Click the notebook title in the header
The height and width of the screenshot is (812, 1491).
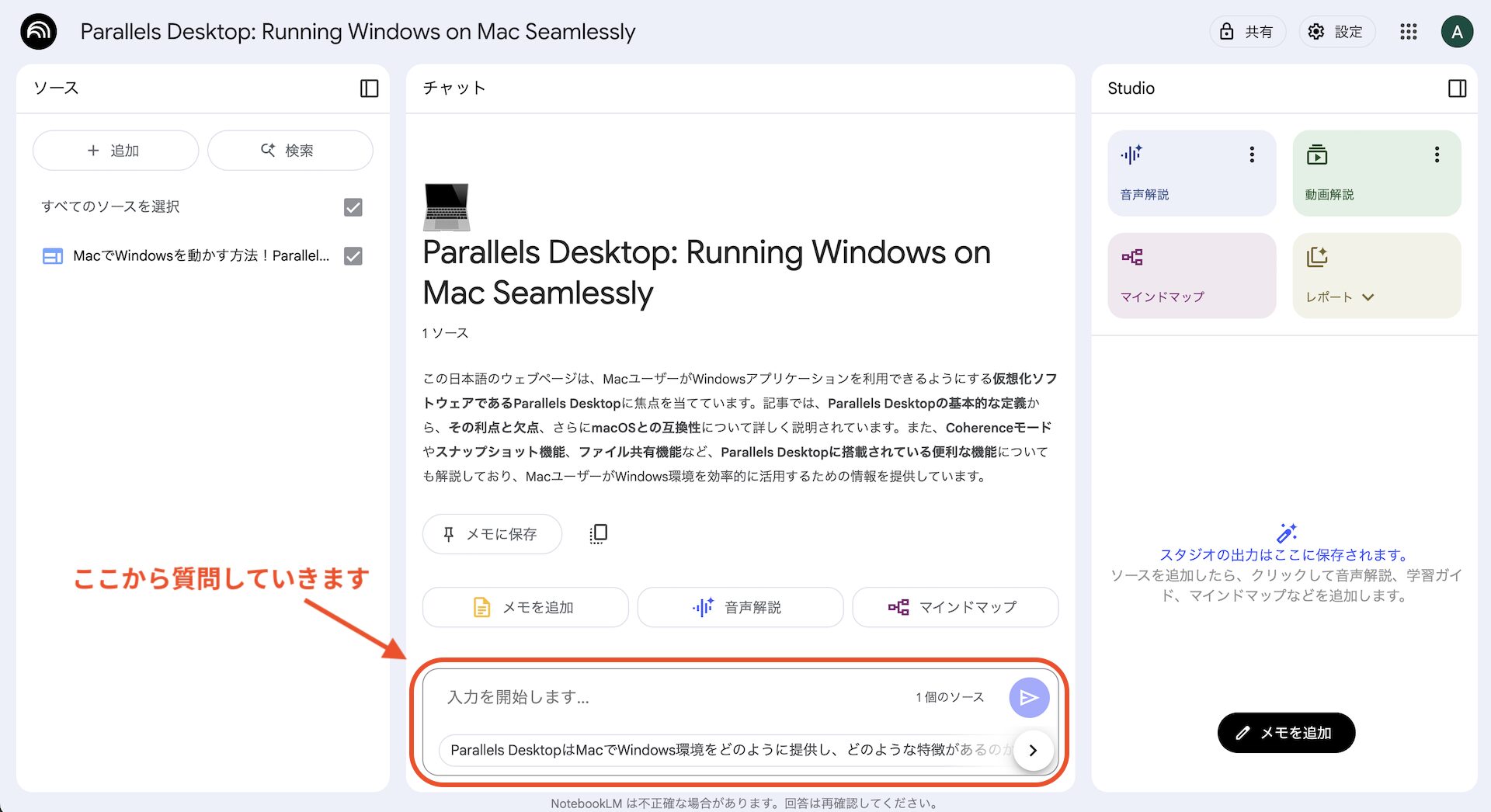pos(358,32)
